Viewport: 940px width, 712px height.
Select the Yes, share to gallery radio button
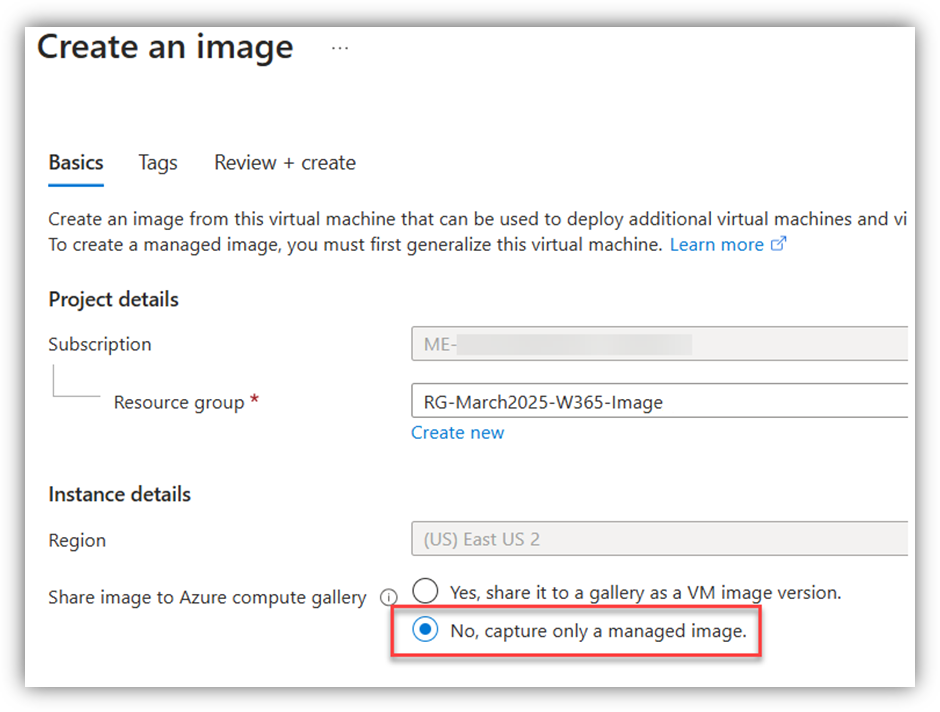pyautogui.click(x=425, y=591)
